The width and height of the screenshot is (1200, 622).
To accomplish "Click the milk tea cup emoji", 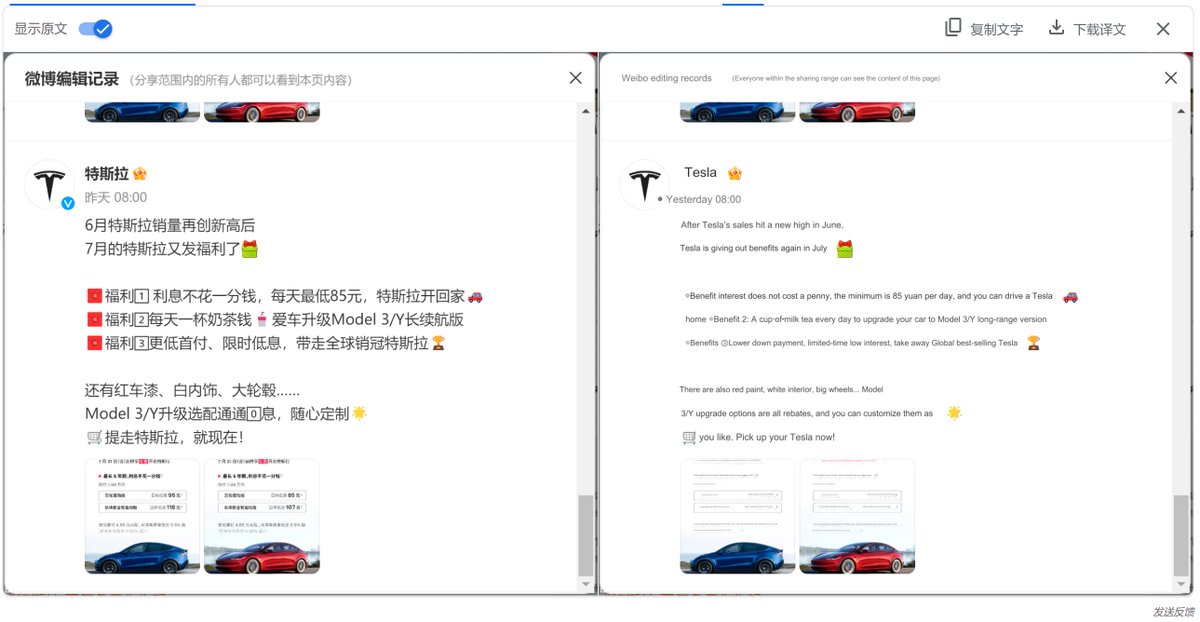I will point(262,320).
